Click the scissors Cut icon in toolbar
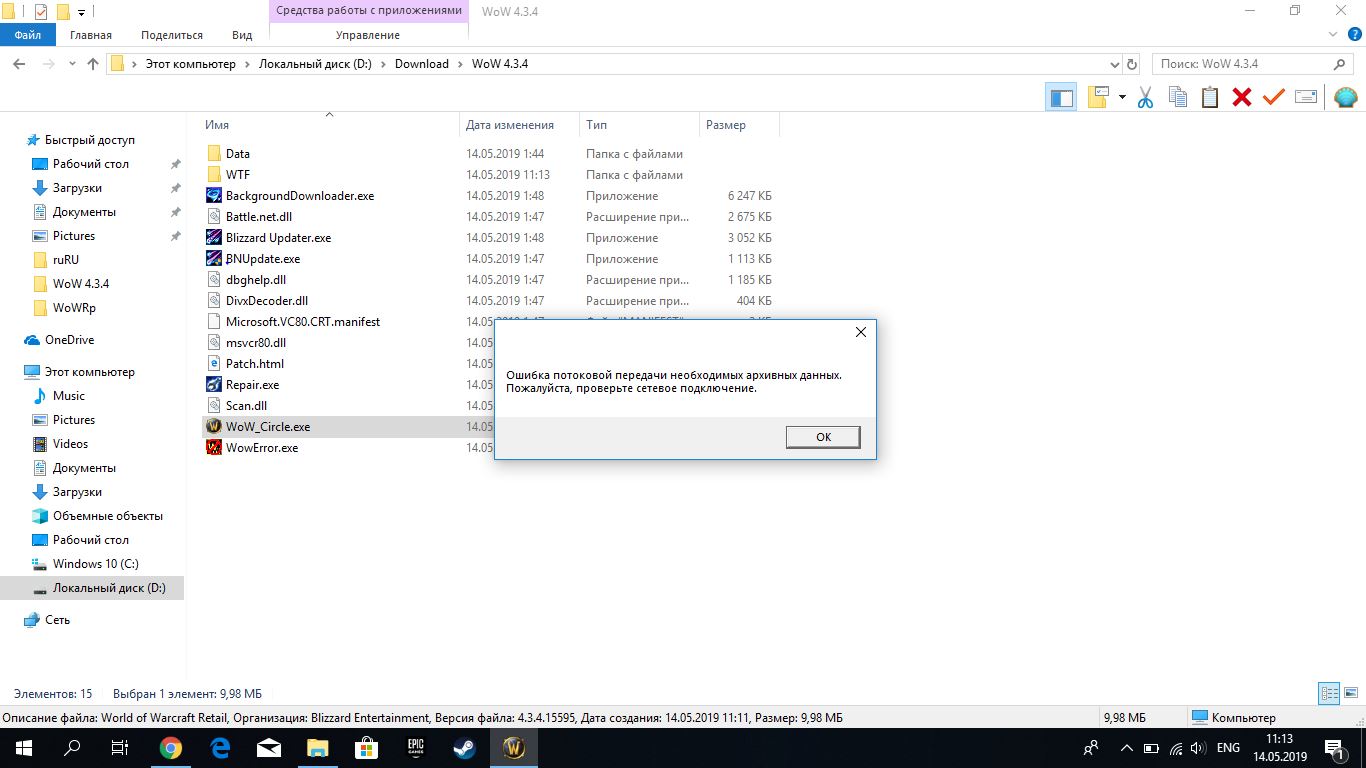 tap(1146, 97)
